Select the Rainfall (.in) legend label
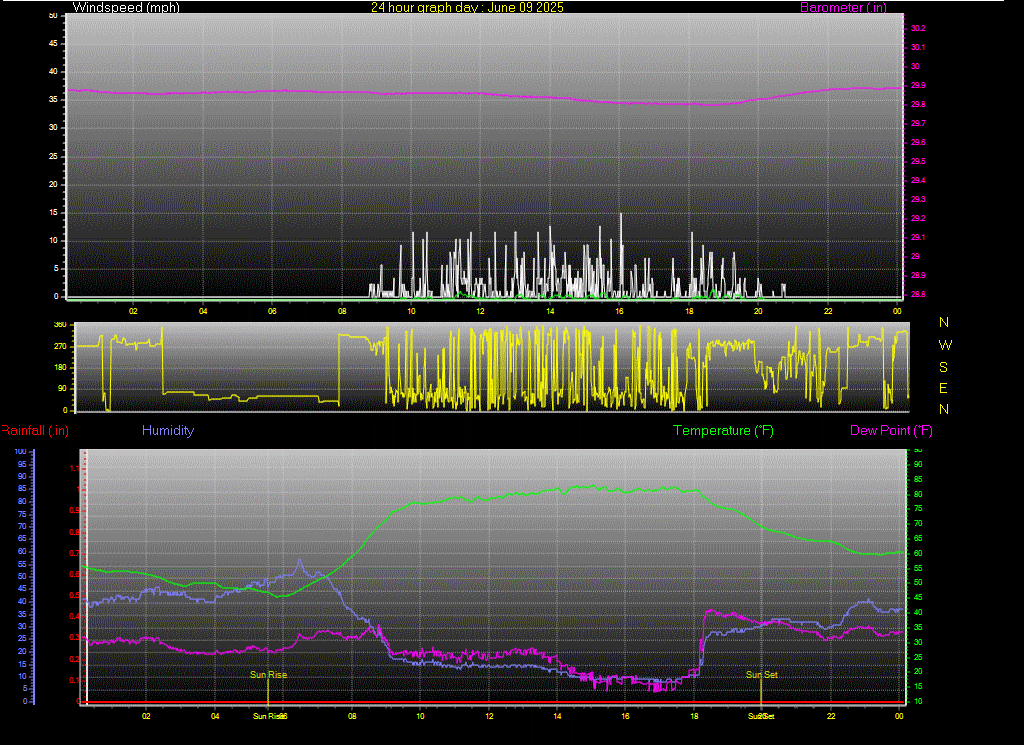The image size is (1024, 745). (35, 430)
